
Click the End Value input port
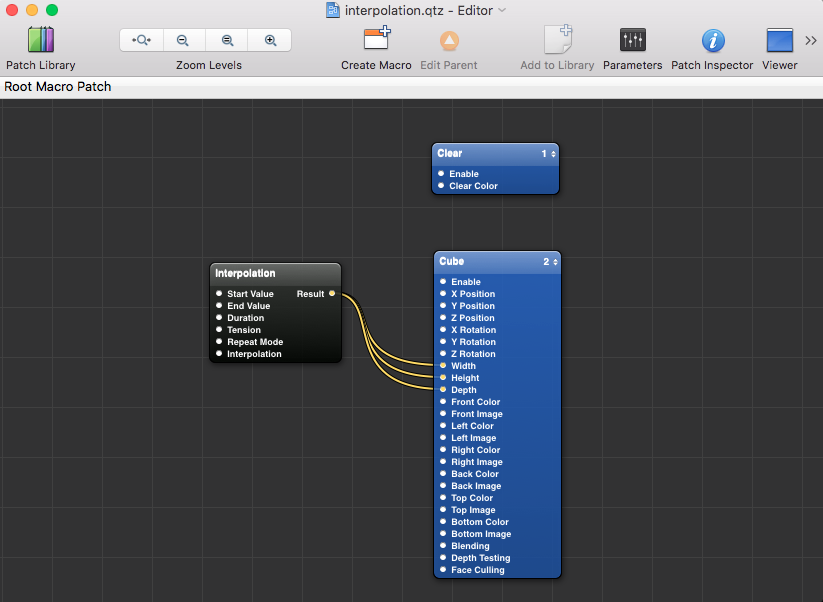tap(219, 305)
